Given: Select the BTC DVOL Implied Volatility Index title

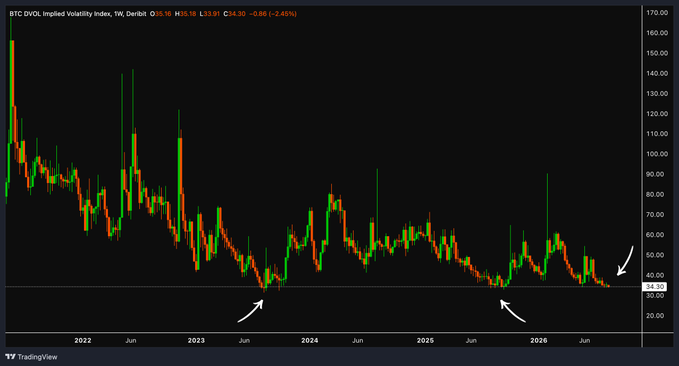Looking at the screenshot, I should [60, 14].
